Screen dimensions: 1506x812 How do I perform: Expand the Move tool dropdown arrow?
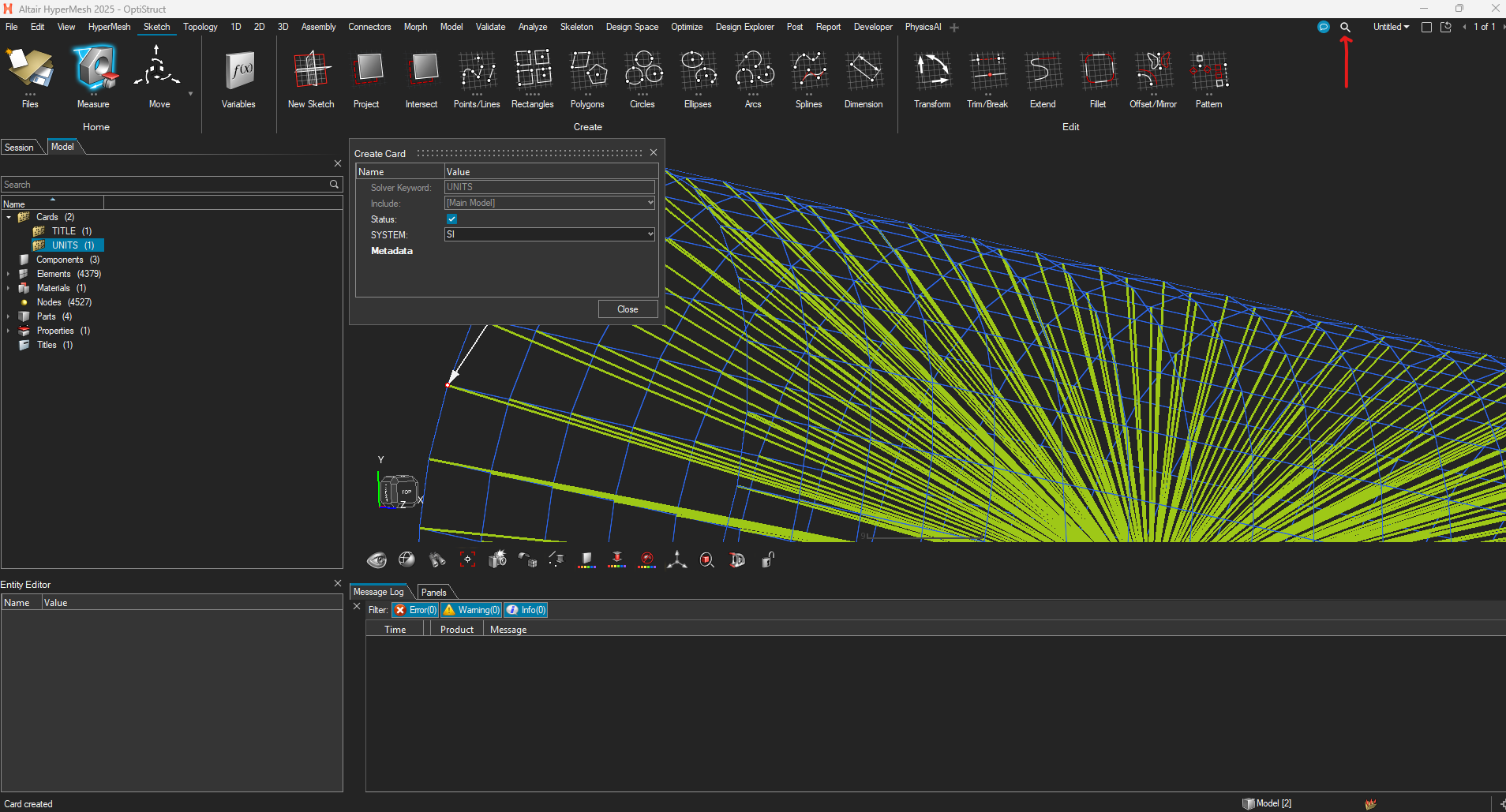[190, 94]
